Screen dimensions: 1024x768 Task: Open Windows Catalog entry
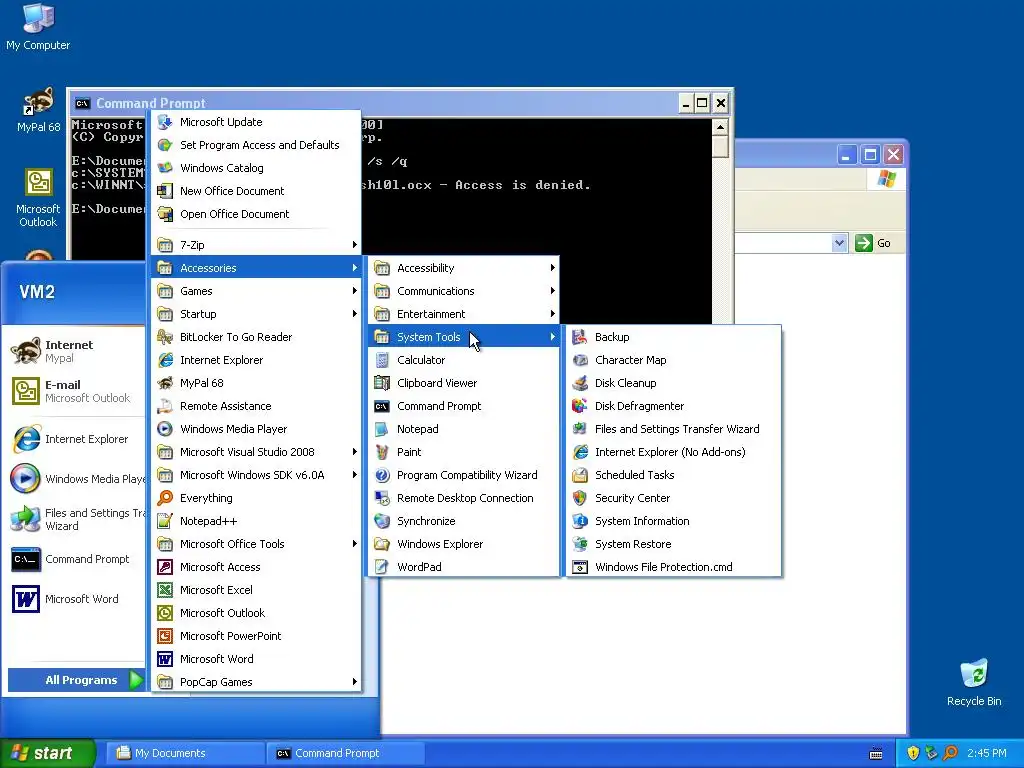256,168
